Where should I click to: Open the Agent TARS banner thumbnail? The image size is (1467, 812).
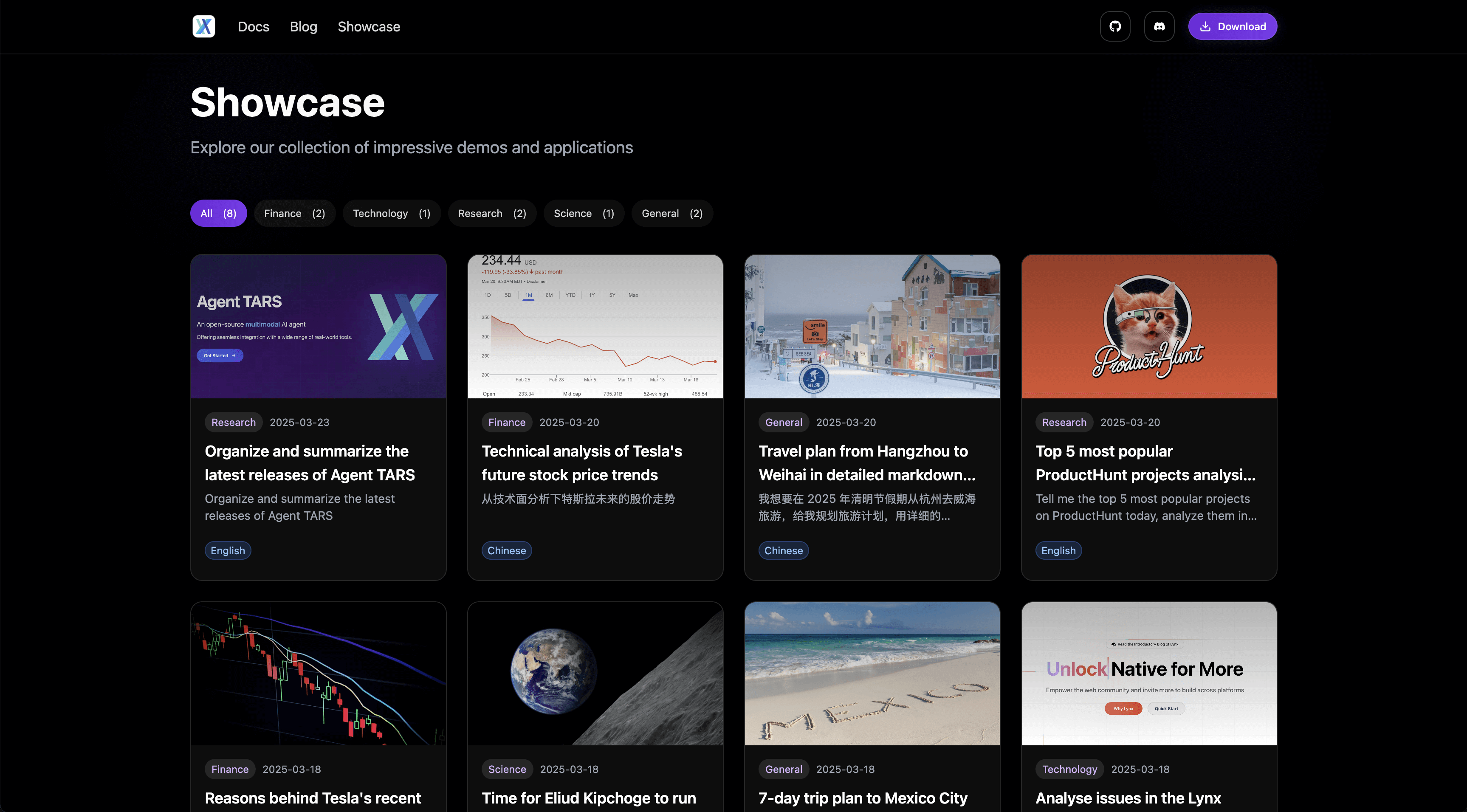pyautogui.click(x=319, y=326)
